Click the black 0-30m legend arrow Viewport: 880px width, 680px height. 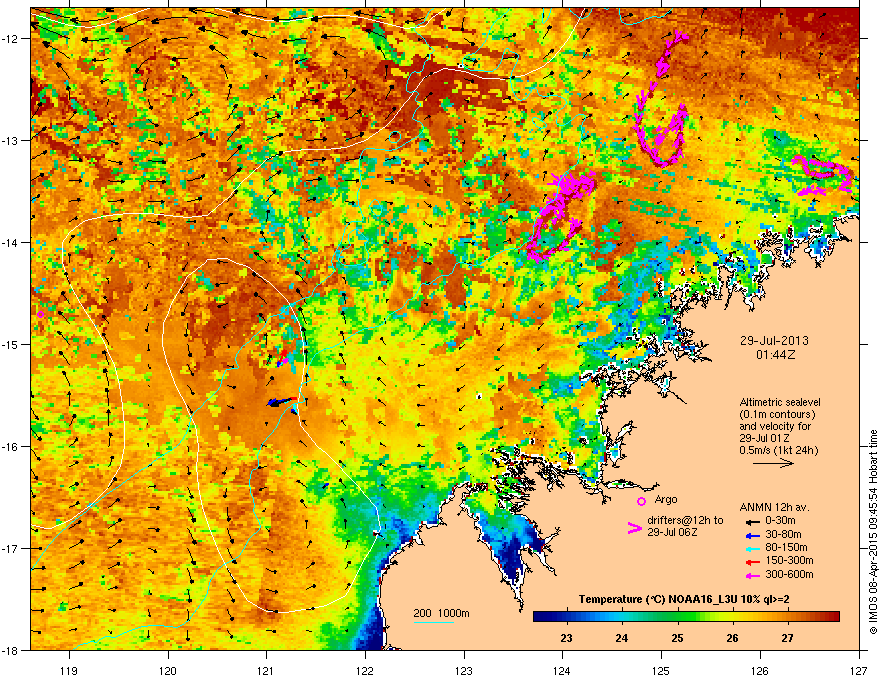coord(751,521)
